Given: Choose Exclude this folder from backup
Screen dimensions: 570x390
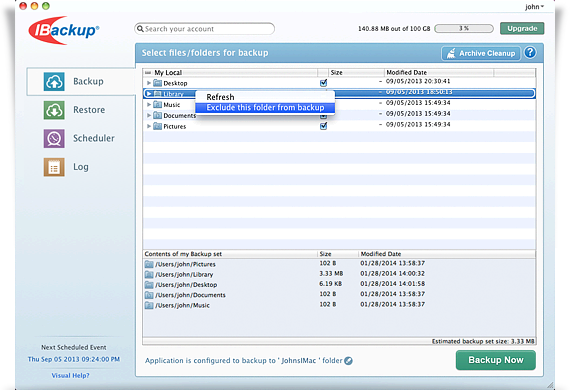Looking at the screenshot, I should (x=265, y=108).
